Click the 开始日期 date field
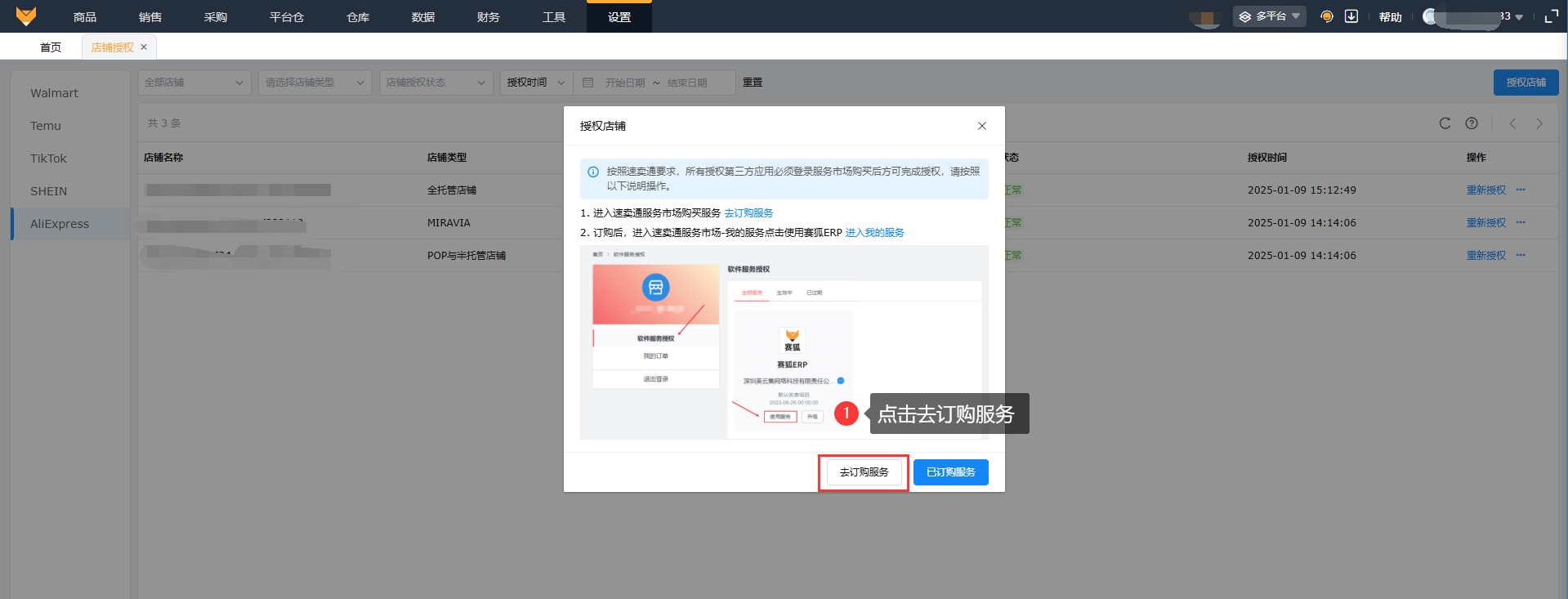The height and width of the screenshot is (599, 1568). coord(625,83)
